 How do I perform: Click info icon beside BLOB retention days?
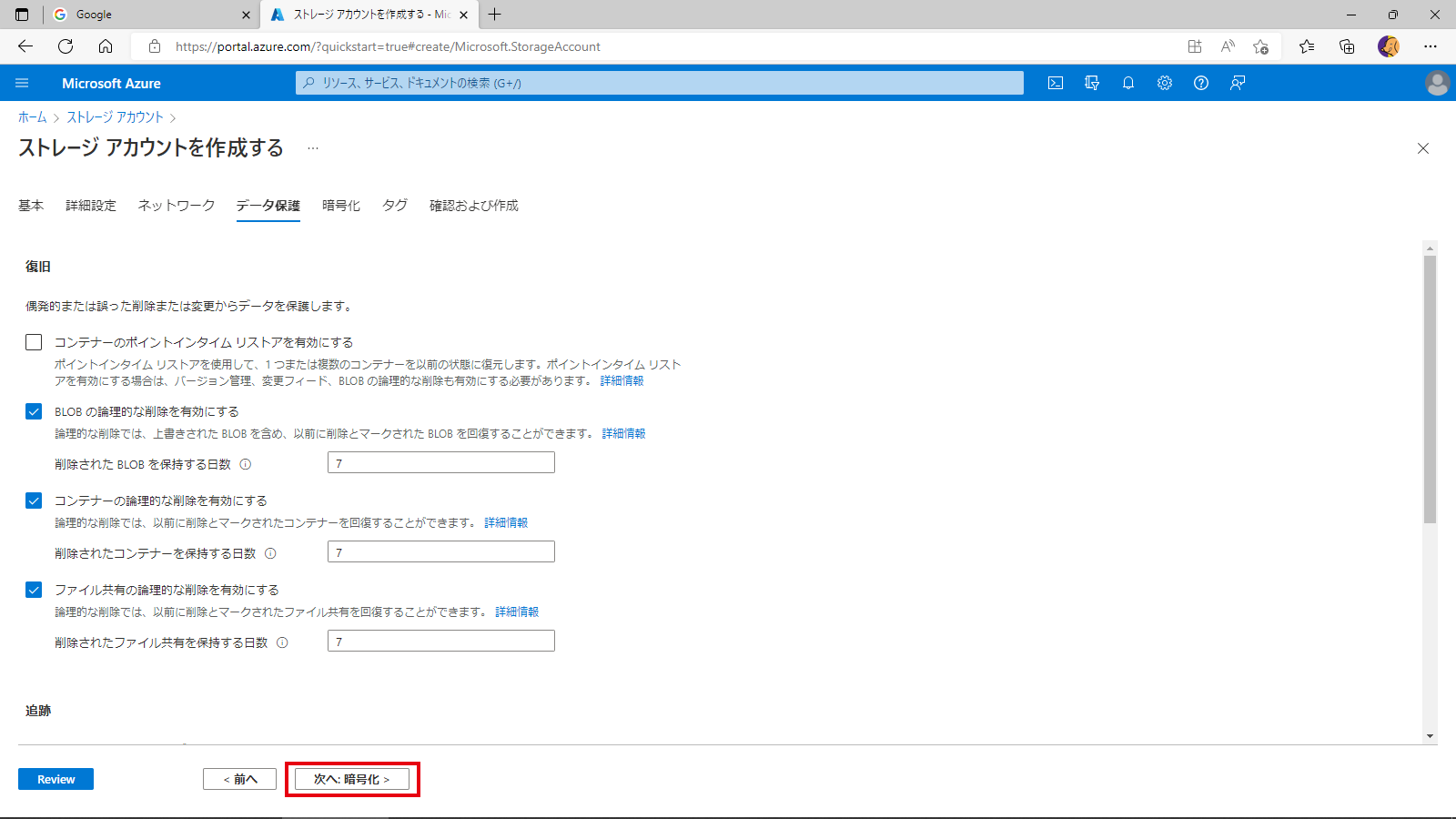tap(246, 464)
